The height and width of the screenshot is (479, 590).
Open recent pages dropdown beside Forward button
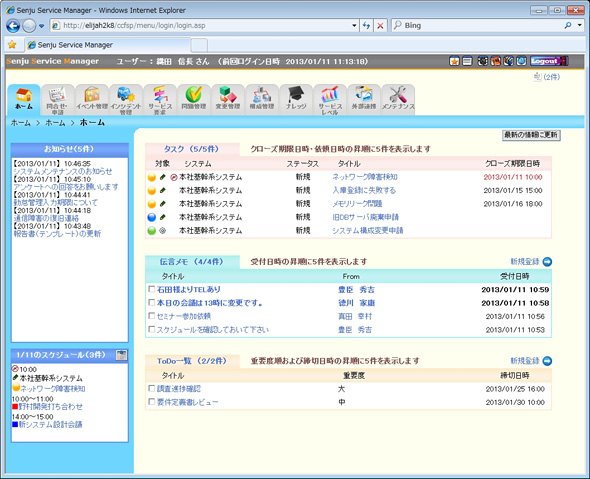(41, 26)
